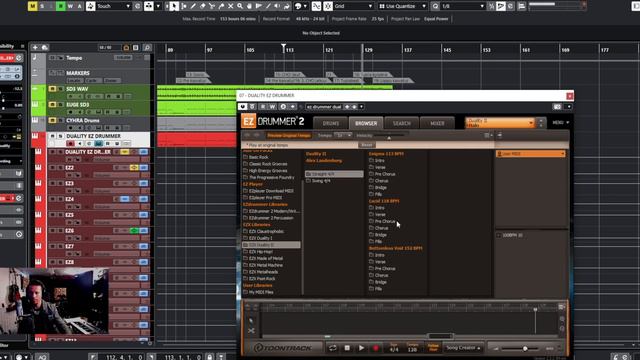The image size is (640, 360).
Task: Click the automation Read R button in plugin header
Action: (x=263, y=107)
